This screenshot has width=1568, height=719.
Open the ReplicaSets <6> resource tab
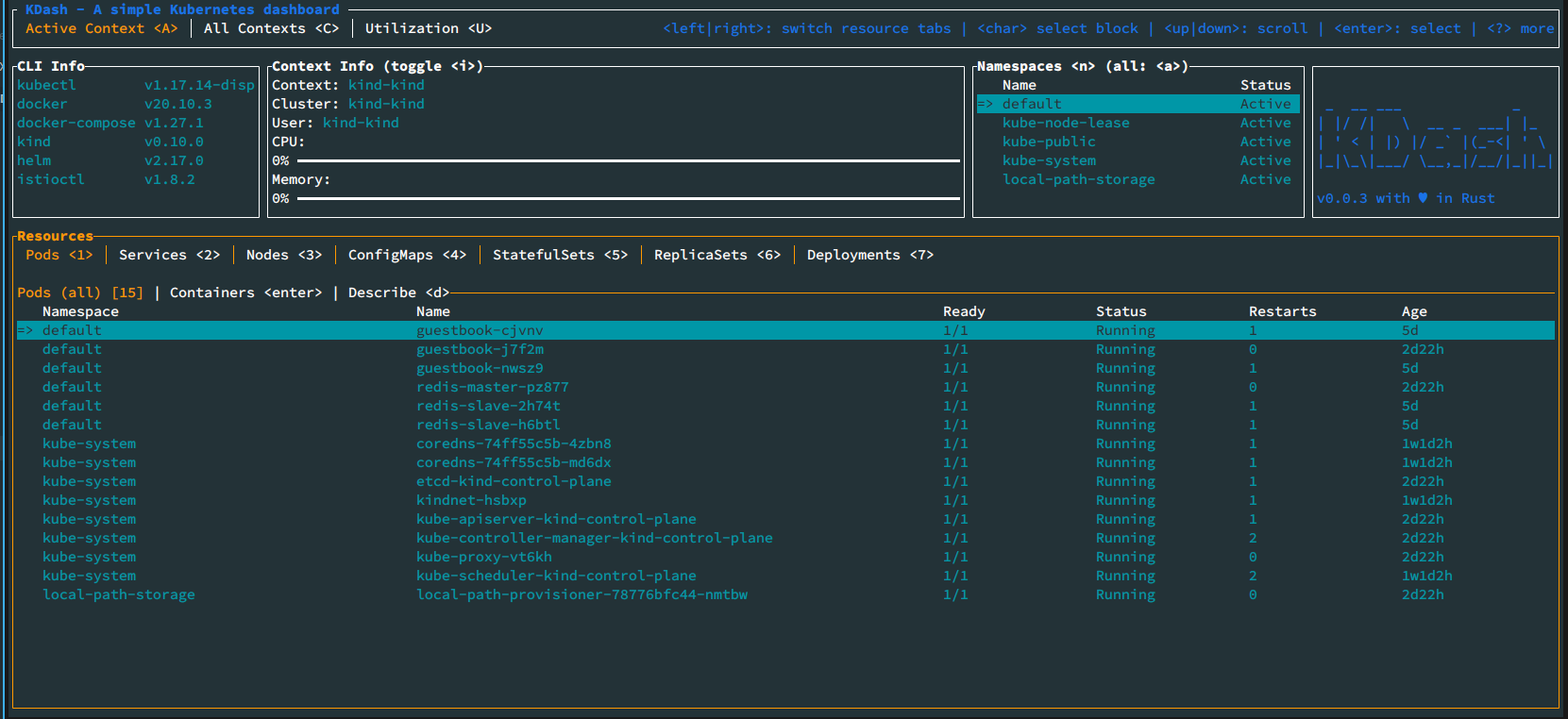tap(717, 255)
